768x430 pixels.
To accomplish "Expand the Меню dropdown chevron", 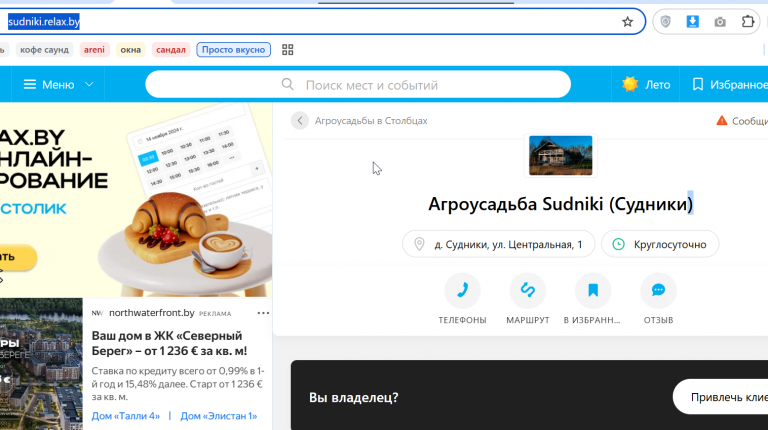I will [x=89, y=84].
